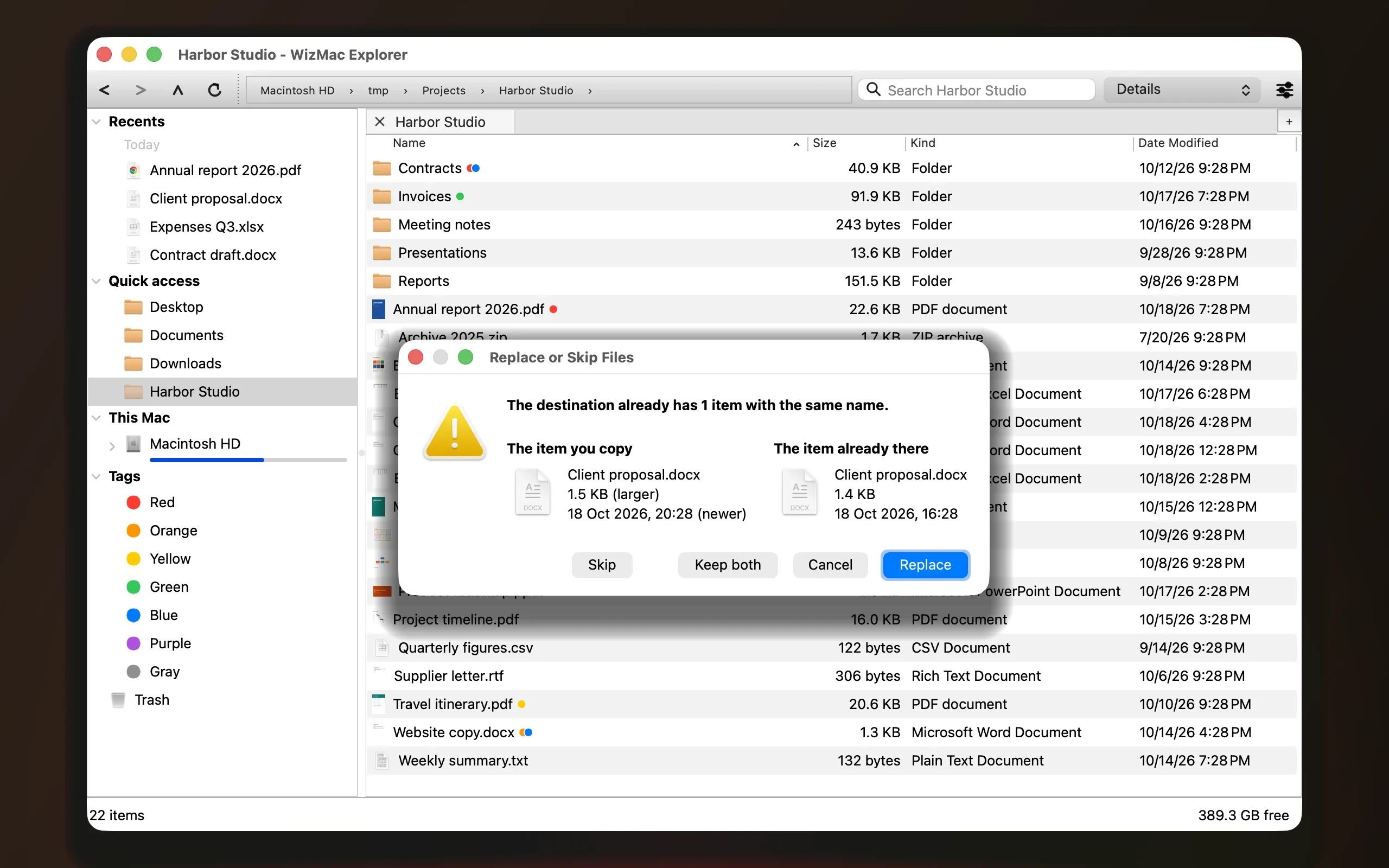Click the yellow warning icon in the dialog
The height and width of the screenshot is (868, 1389).
[x=455, y=432]
